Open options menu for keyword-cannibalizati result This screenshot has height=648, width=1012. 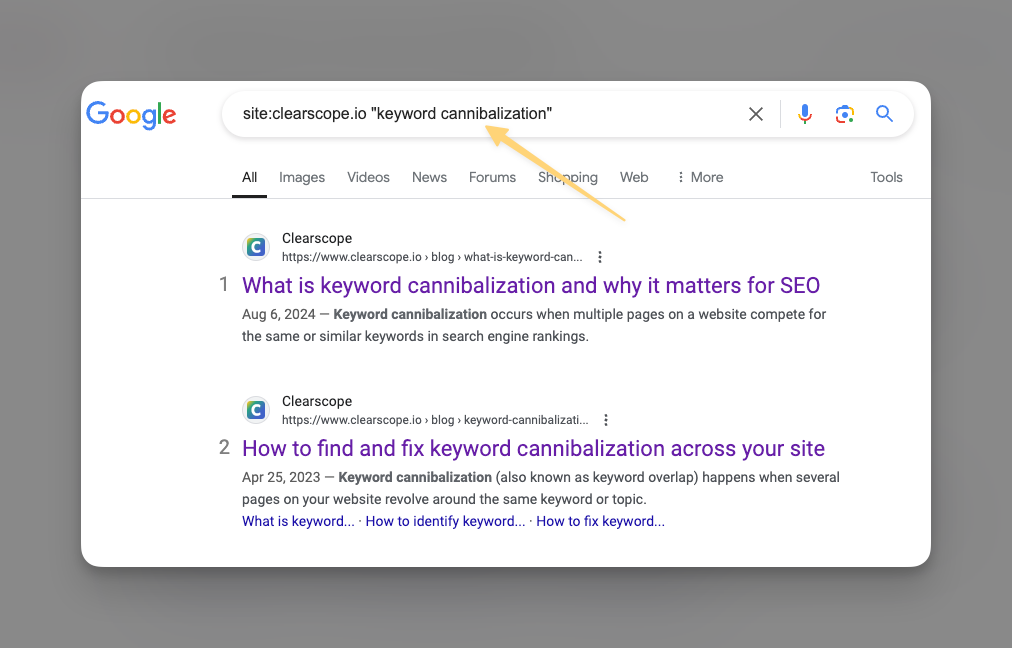(x=606, y=420)
